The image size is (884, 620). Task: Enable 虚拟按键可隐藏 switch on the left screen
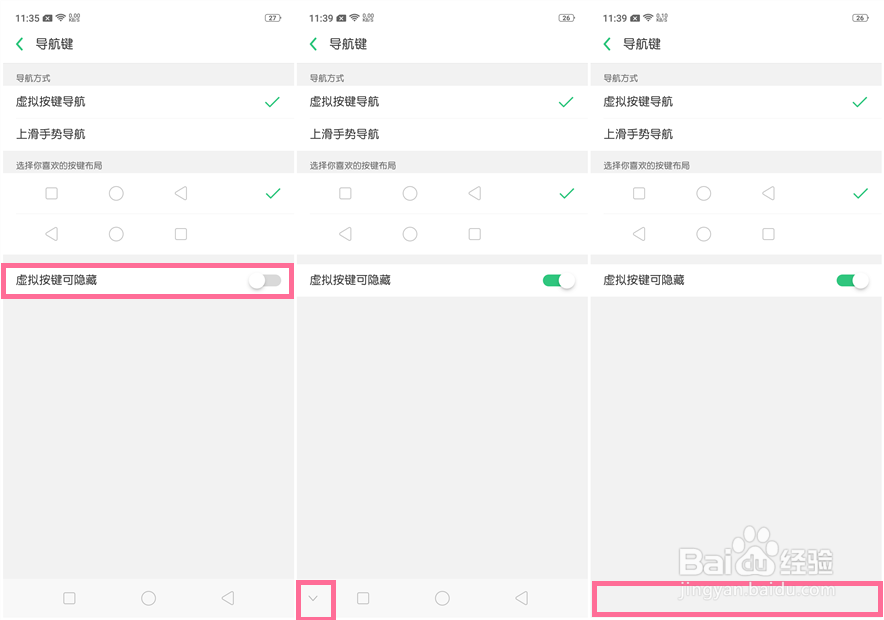(265, 280)
